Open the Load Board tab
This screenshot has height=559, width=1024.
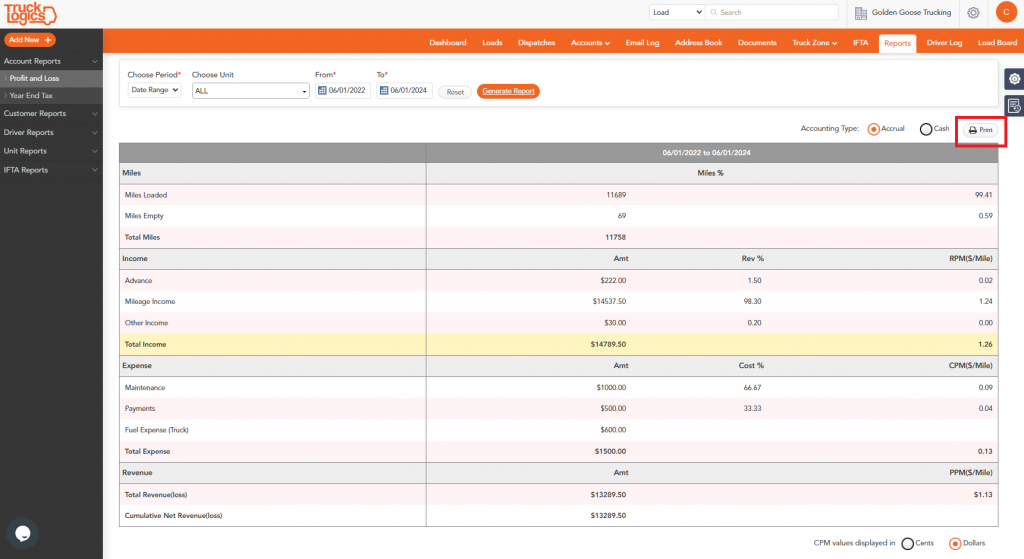pyautogui.click(x=997, y=43)
